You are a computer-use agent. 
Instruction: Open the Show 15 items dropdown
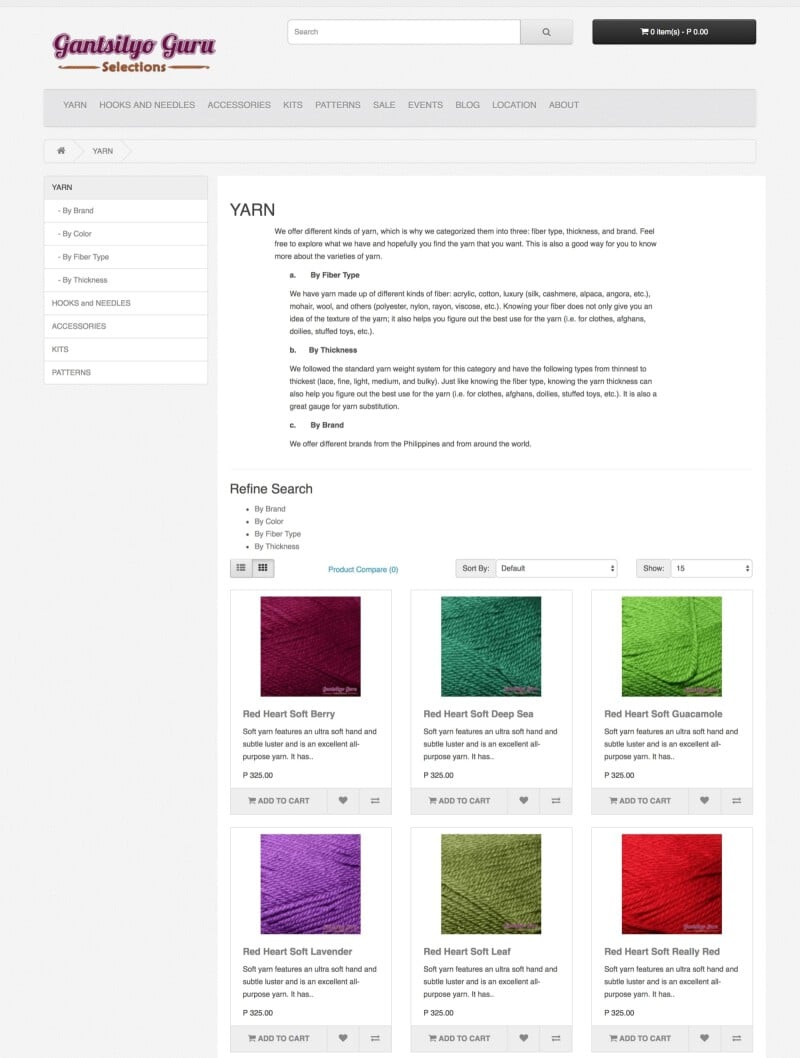[711, 568]
